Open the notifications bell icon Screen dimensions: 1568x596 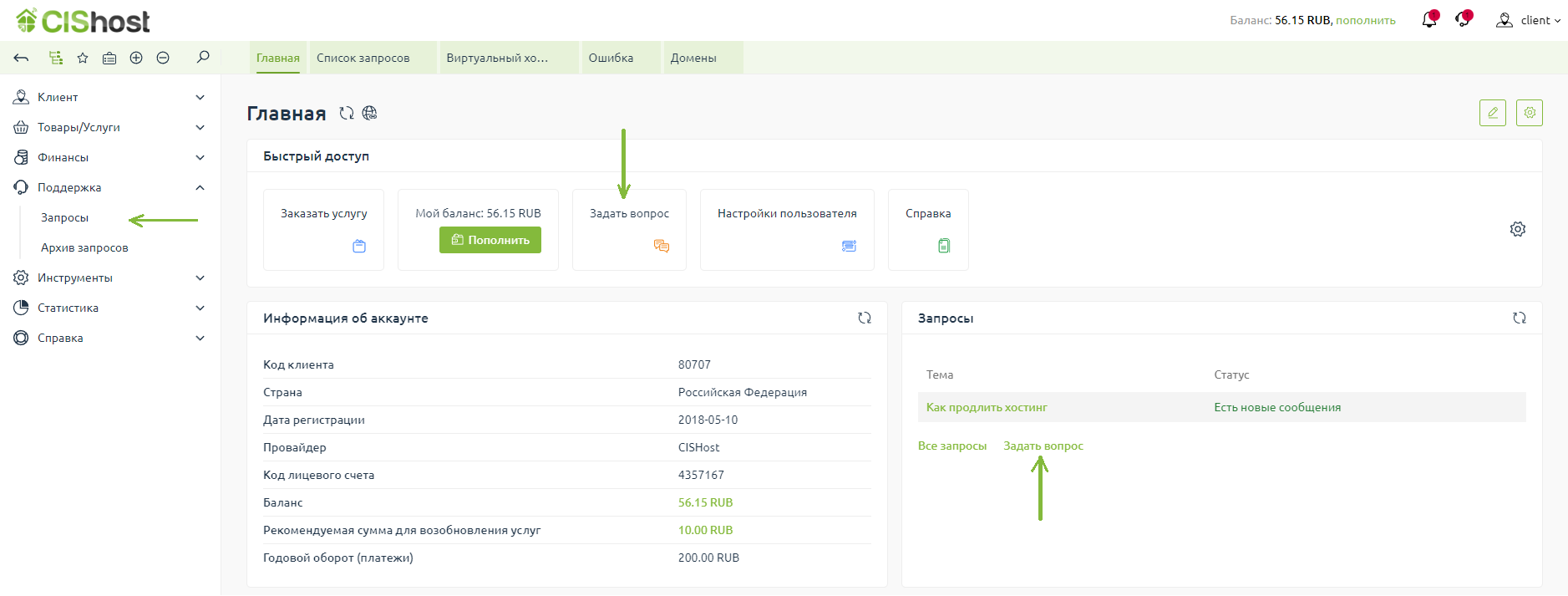click(x=1429, y=20)
